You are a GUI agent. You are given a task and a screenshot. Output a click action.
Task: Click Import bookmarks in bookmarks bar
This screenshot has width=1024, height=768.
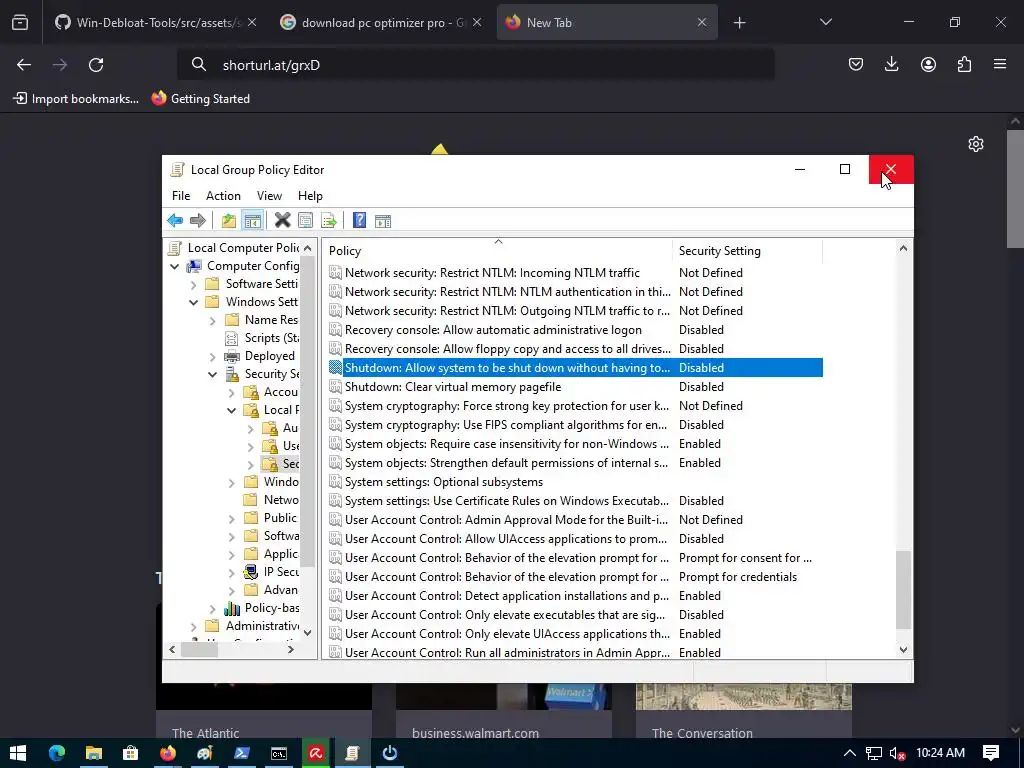(76, 99)
